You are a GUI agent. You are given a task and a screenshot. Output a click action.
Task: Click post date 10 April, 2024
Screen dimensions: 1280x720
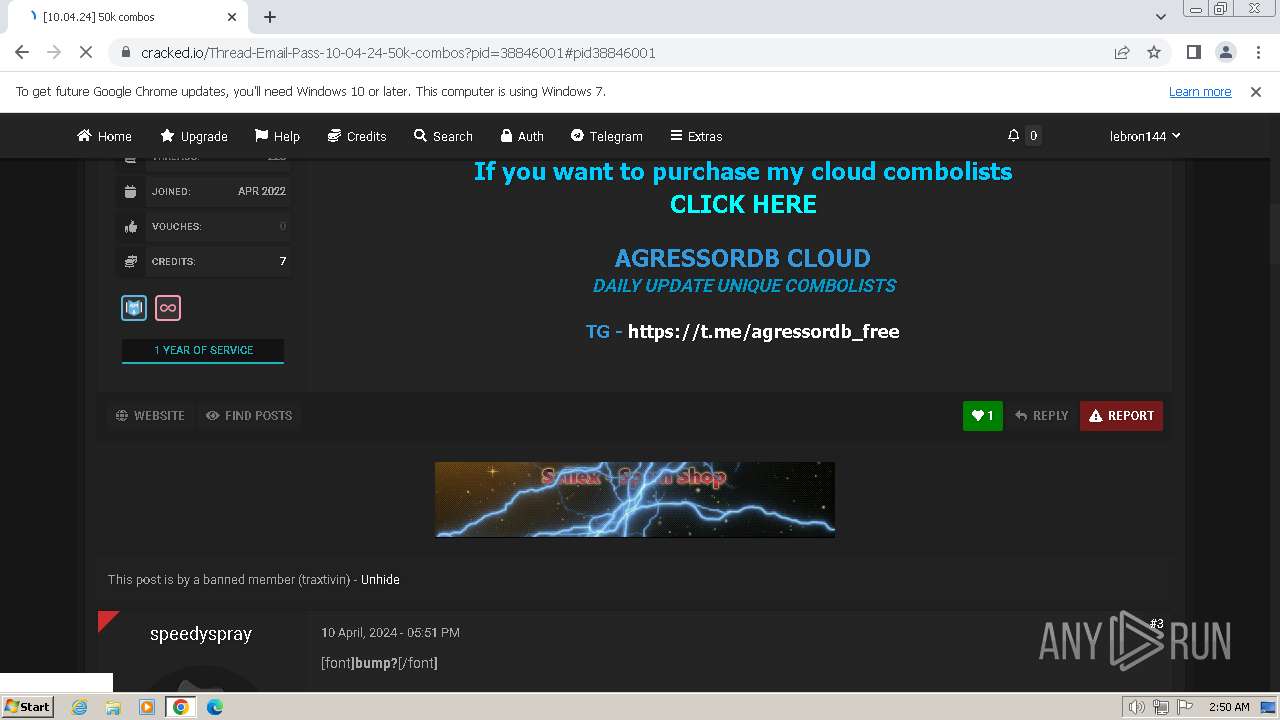click(x=390, y=632)
